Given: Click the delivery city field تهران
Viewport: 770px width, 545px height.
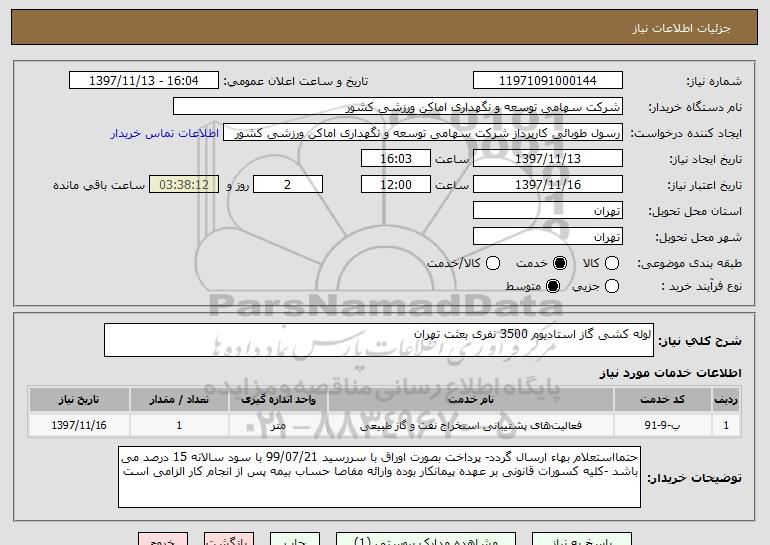Looking at the screenshot, I should click(548, 237).
